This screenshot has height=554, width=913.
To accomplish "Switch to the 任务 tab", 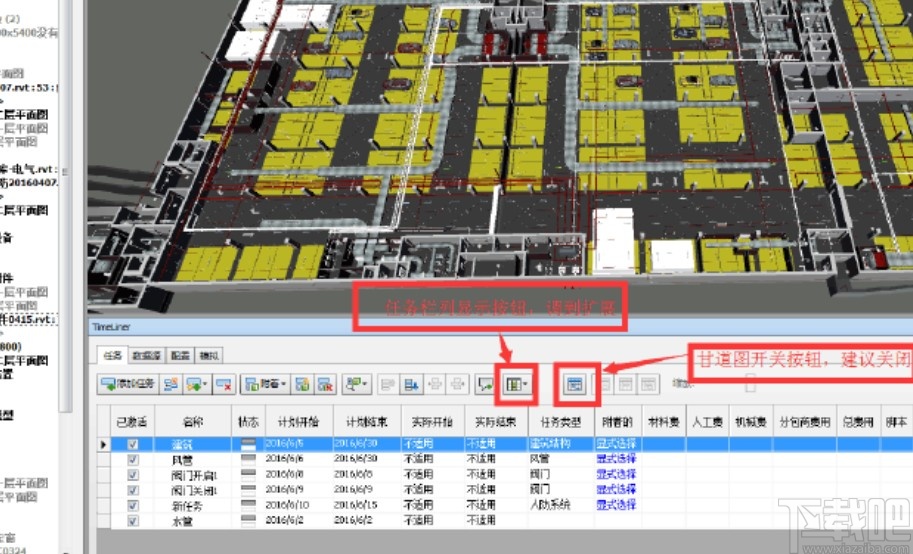I will coord(112,355).
